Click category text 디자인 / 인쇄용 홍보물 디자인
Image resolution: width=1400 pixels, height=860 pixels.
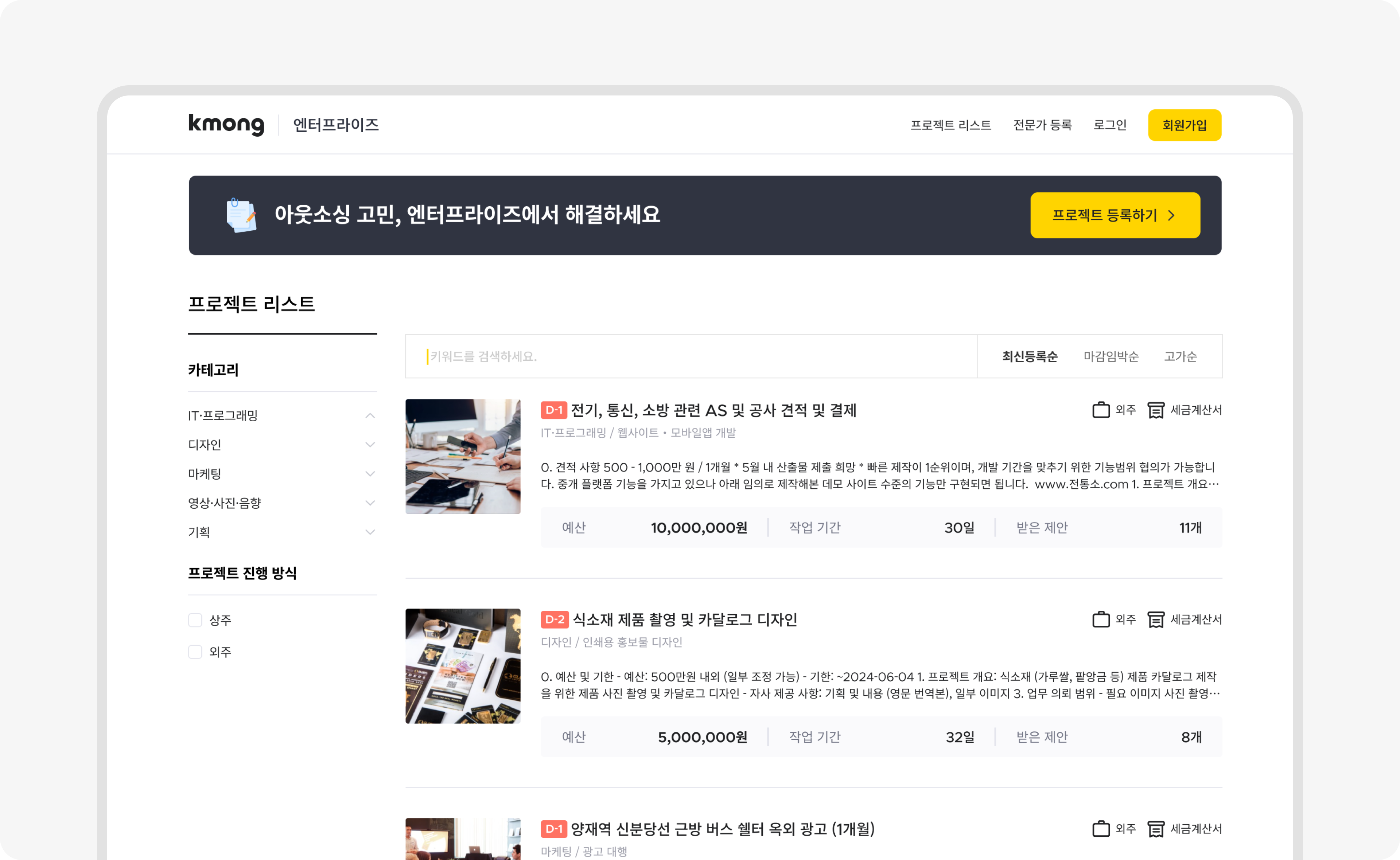click(611, 642)
